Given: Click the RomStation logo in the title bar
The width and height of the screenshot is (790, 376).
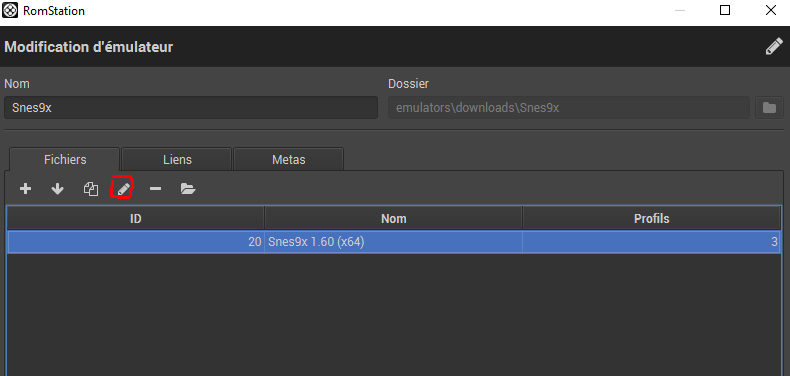Looking at the screenshot, I should point(10,10).
